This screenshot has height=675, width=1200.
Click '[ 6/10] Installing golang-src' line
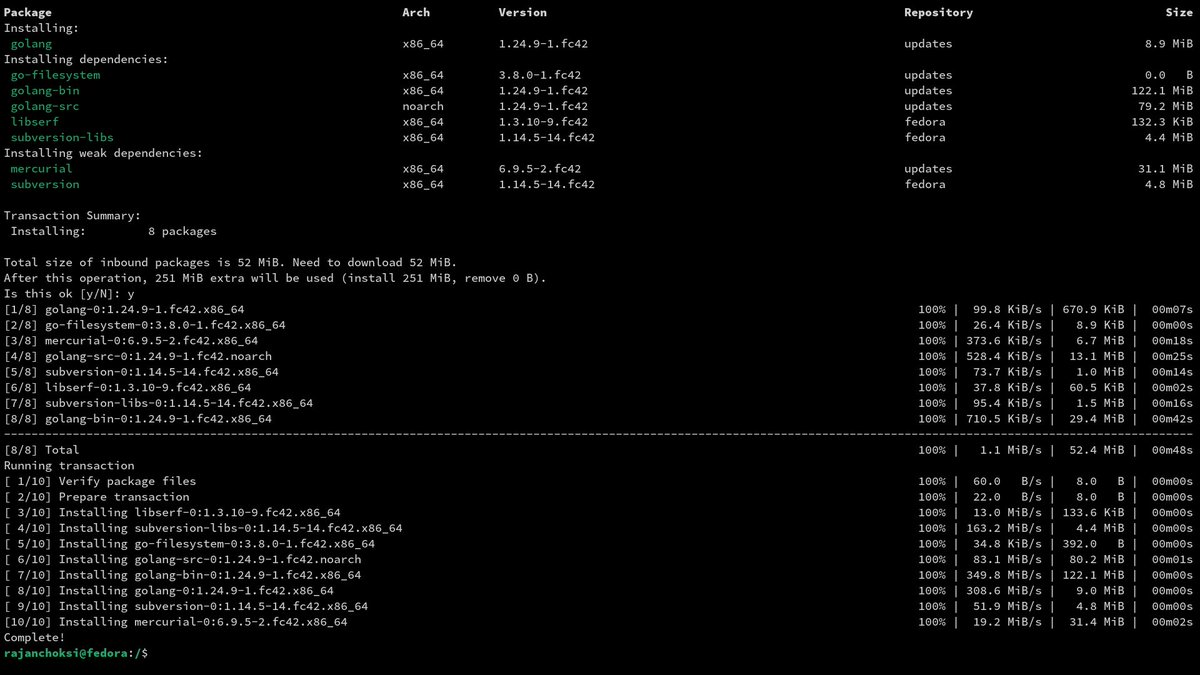click(182, 559)
